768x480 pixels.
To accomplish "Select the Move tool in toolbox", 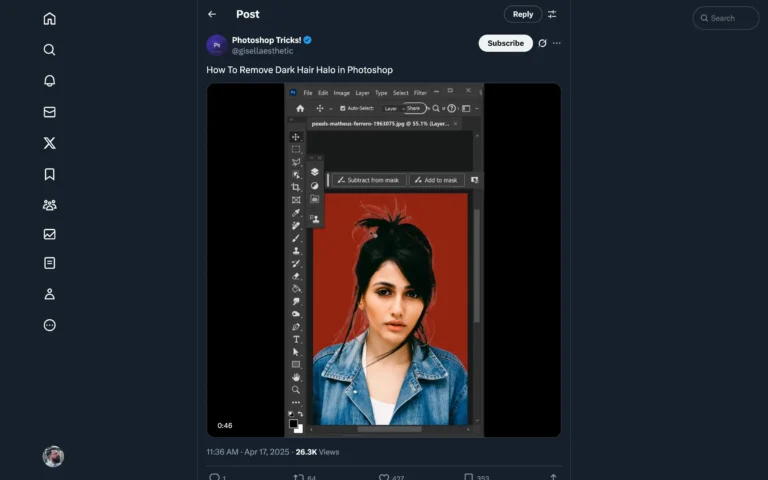I will point(295,137).
